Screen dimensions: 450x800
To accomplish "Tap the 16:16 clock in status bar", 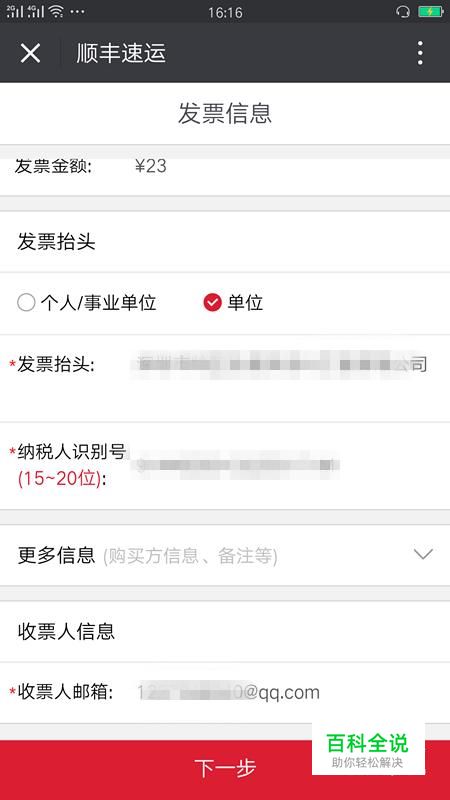I will (225, 12).
